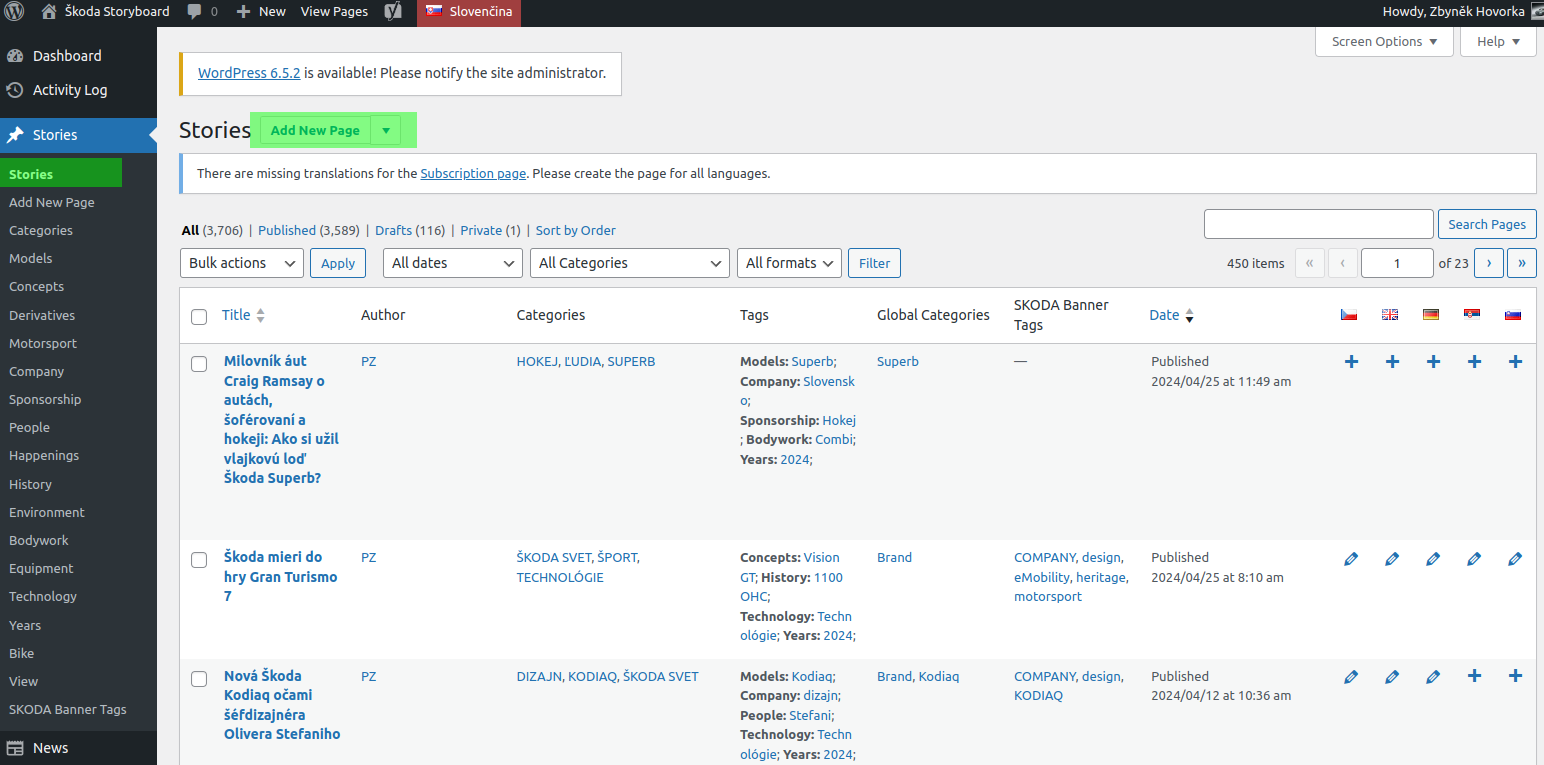The width and height of the screenshot is (1544, 765).
Task: Click the Slovak flag language switcher
Action: (x=469, y=12)
